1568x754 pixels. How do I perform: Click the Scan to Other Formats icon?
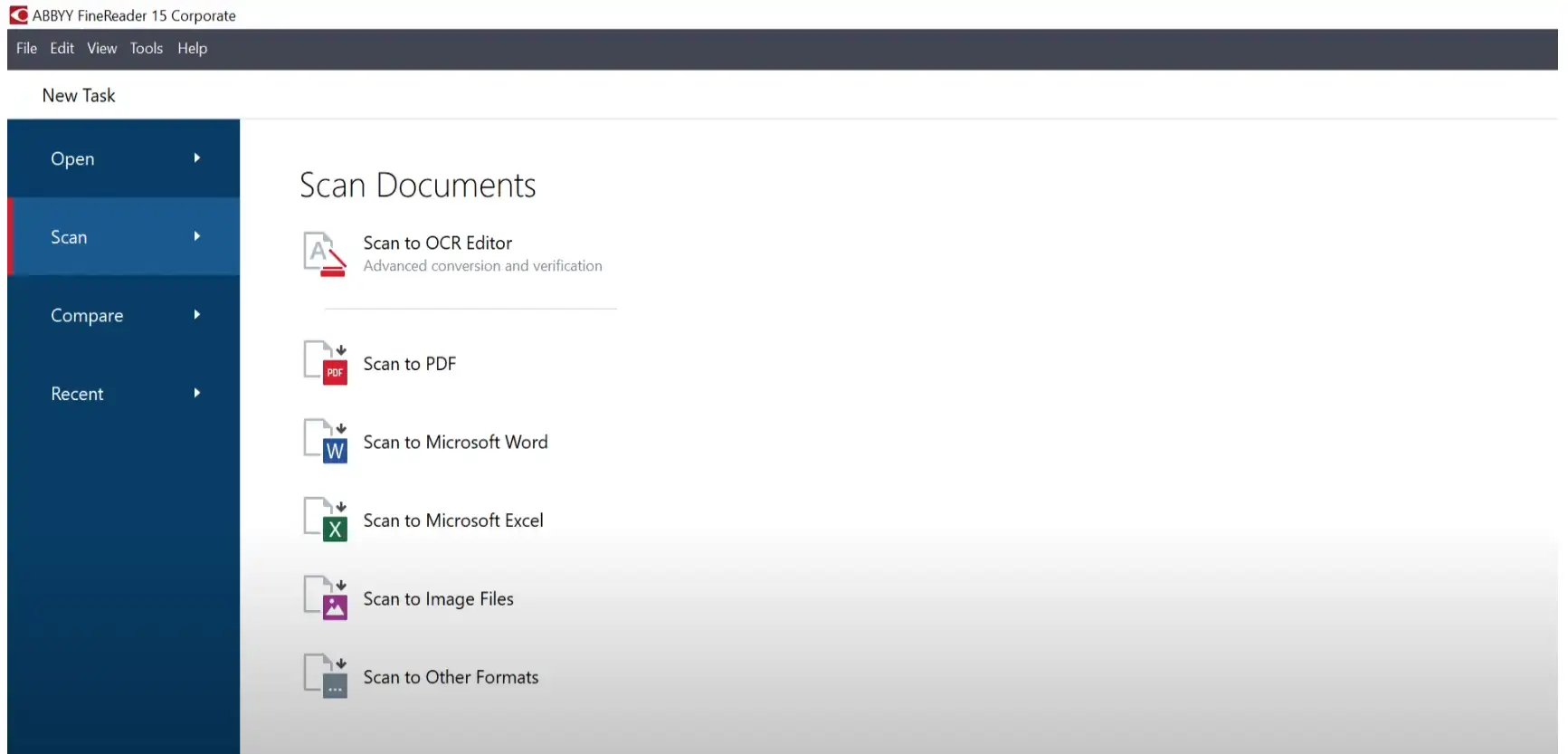point(326,677)
